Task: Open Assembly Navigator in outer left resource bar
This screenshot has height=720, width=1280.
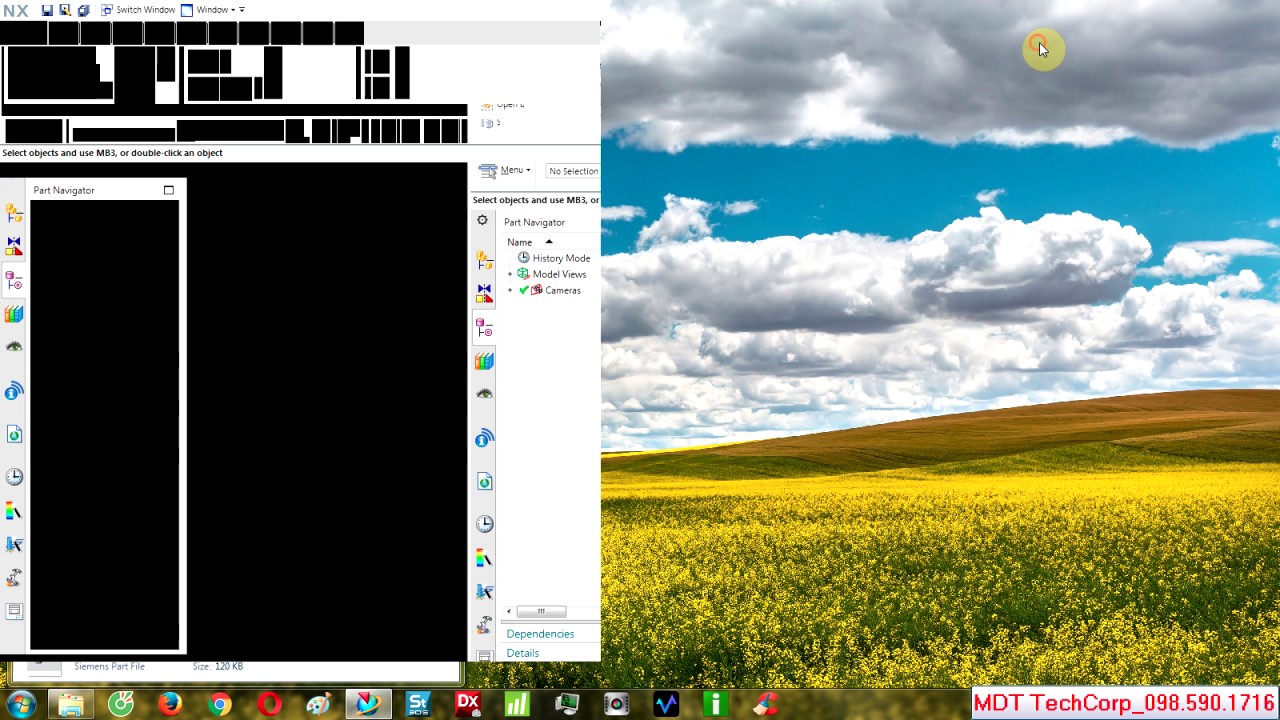Action: 14,213
